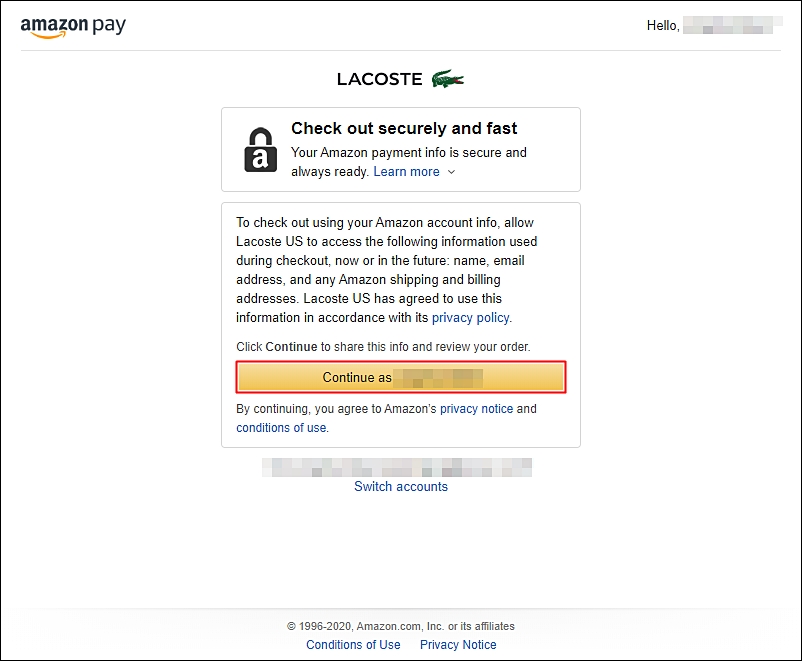Click the blurred account name beside Hello

732,25
